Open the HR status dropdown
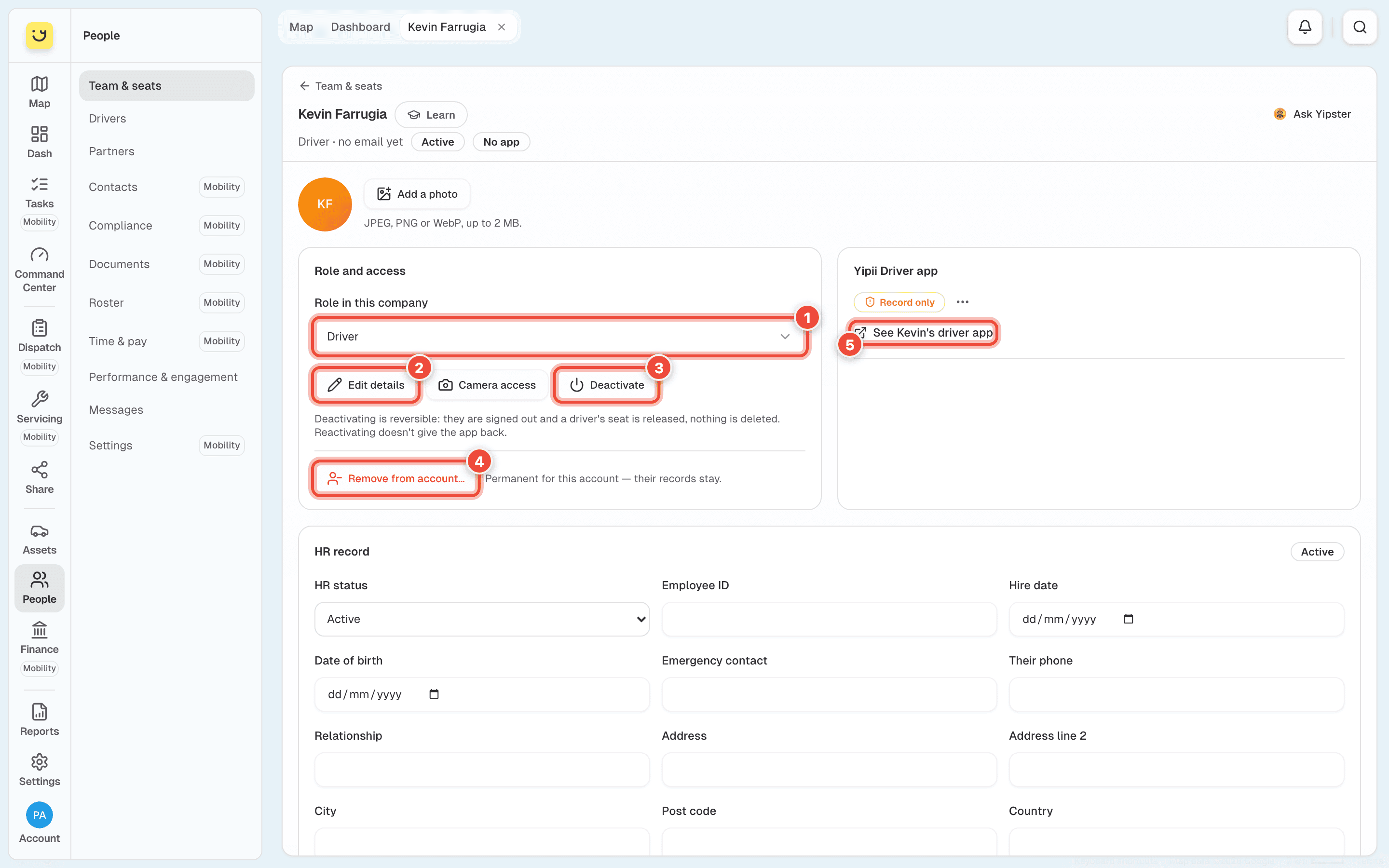Image resolution: width=1389 pixels, height=868 pixels. 482,619
